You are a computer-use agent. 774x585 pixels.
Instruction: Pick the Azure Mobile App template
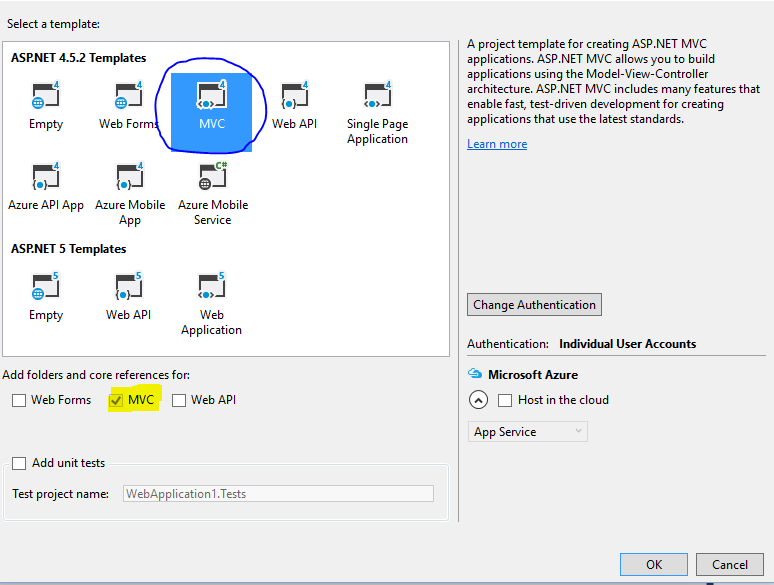coord(130,195)
